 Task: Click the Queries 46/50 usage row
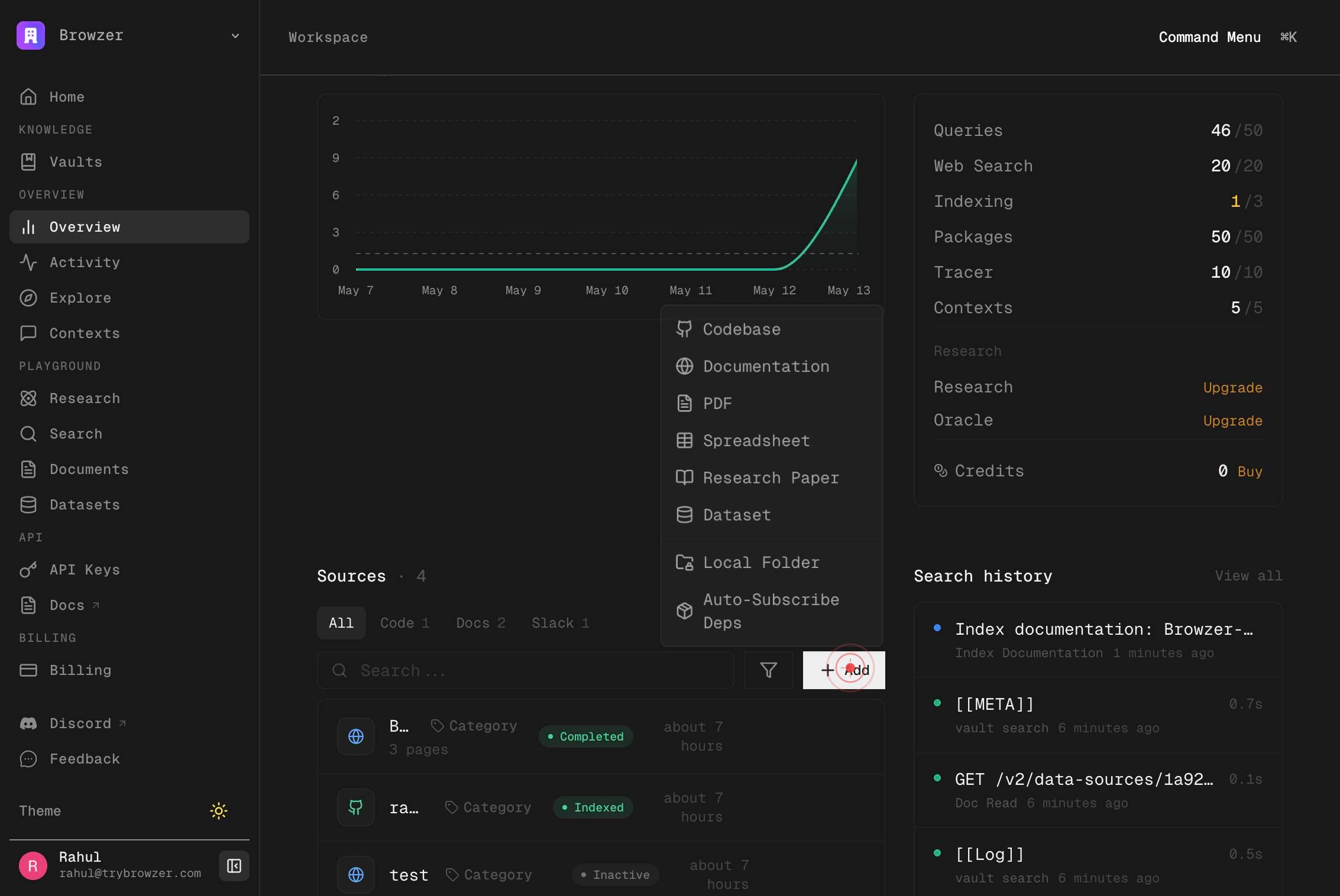click(1098, 131)
